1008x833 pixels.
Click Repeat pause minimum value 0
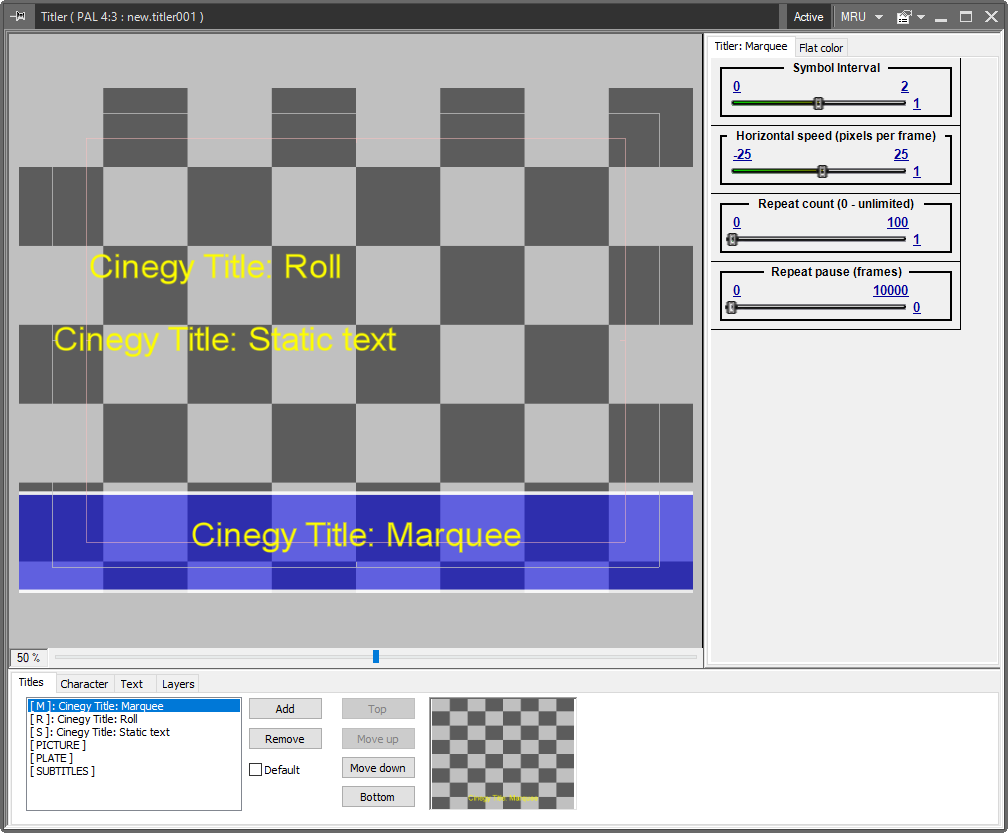click(737, 291)
